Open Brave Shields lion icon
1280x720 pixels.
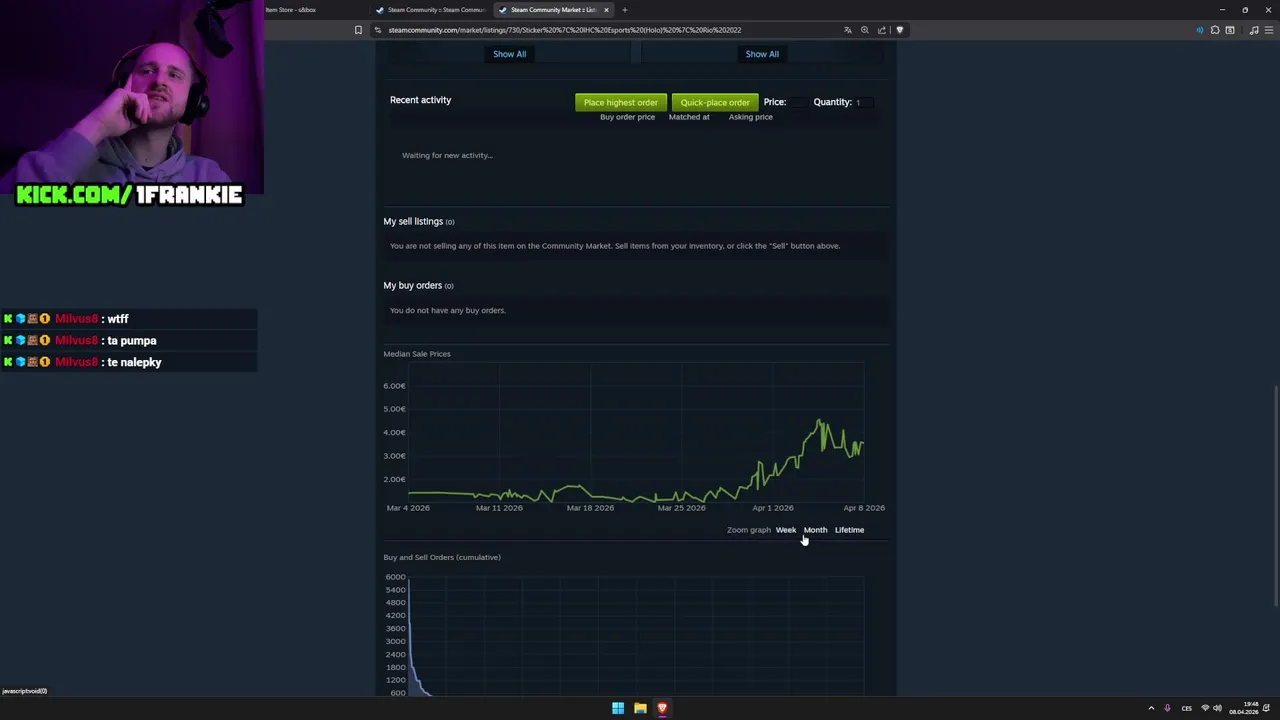click(x=899, y=30)
